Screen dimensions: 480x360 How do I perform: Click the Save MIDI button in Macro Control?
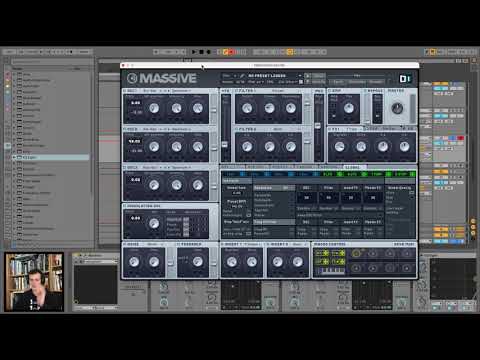point(404,244)
